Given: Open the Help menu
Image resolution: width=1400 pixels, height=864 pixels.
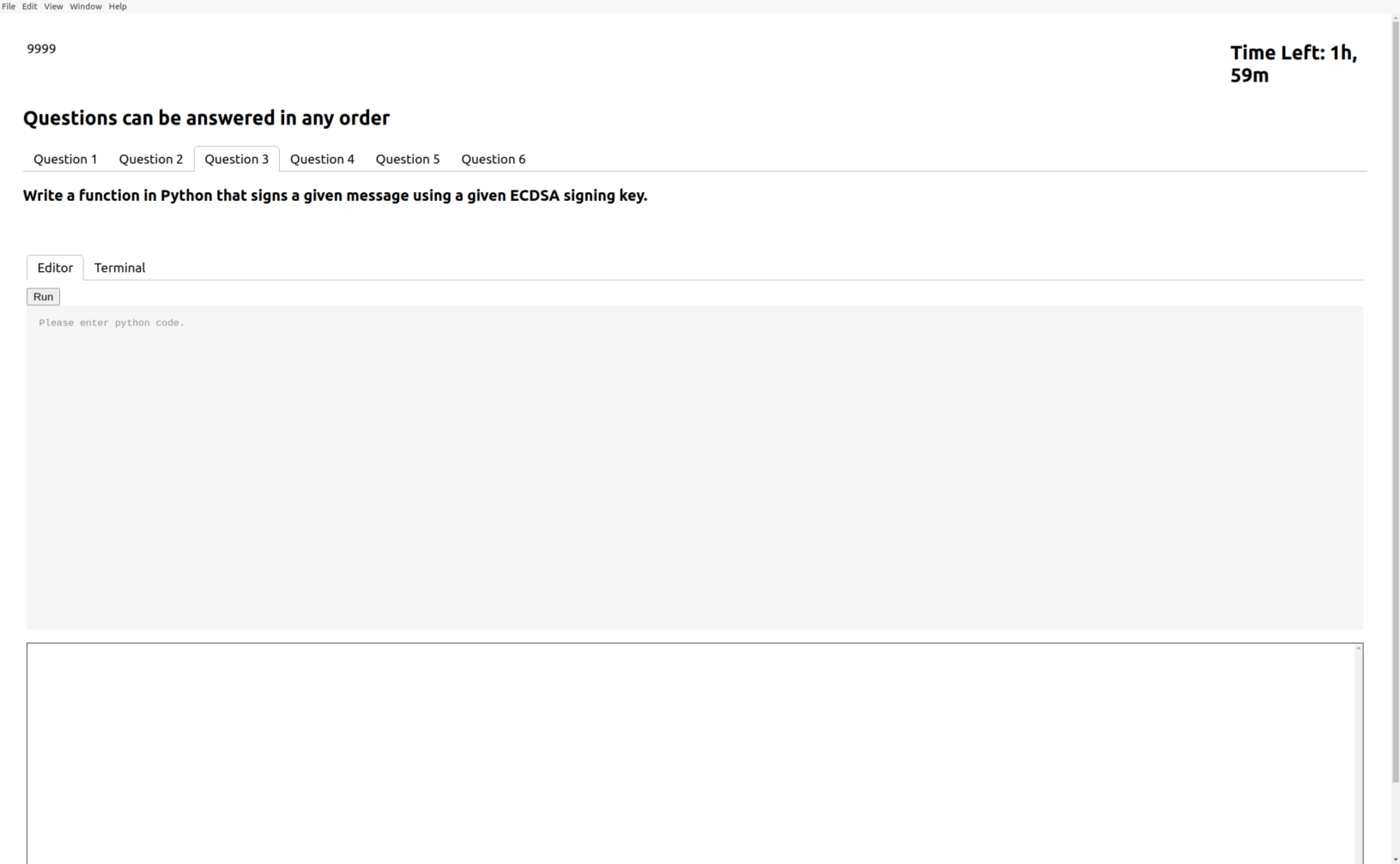Looking at the screenshot, I should click(x=118, y=6).
